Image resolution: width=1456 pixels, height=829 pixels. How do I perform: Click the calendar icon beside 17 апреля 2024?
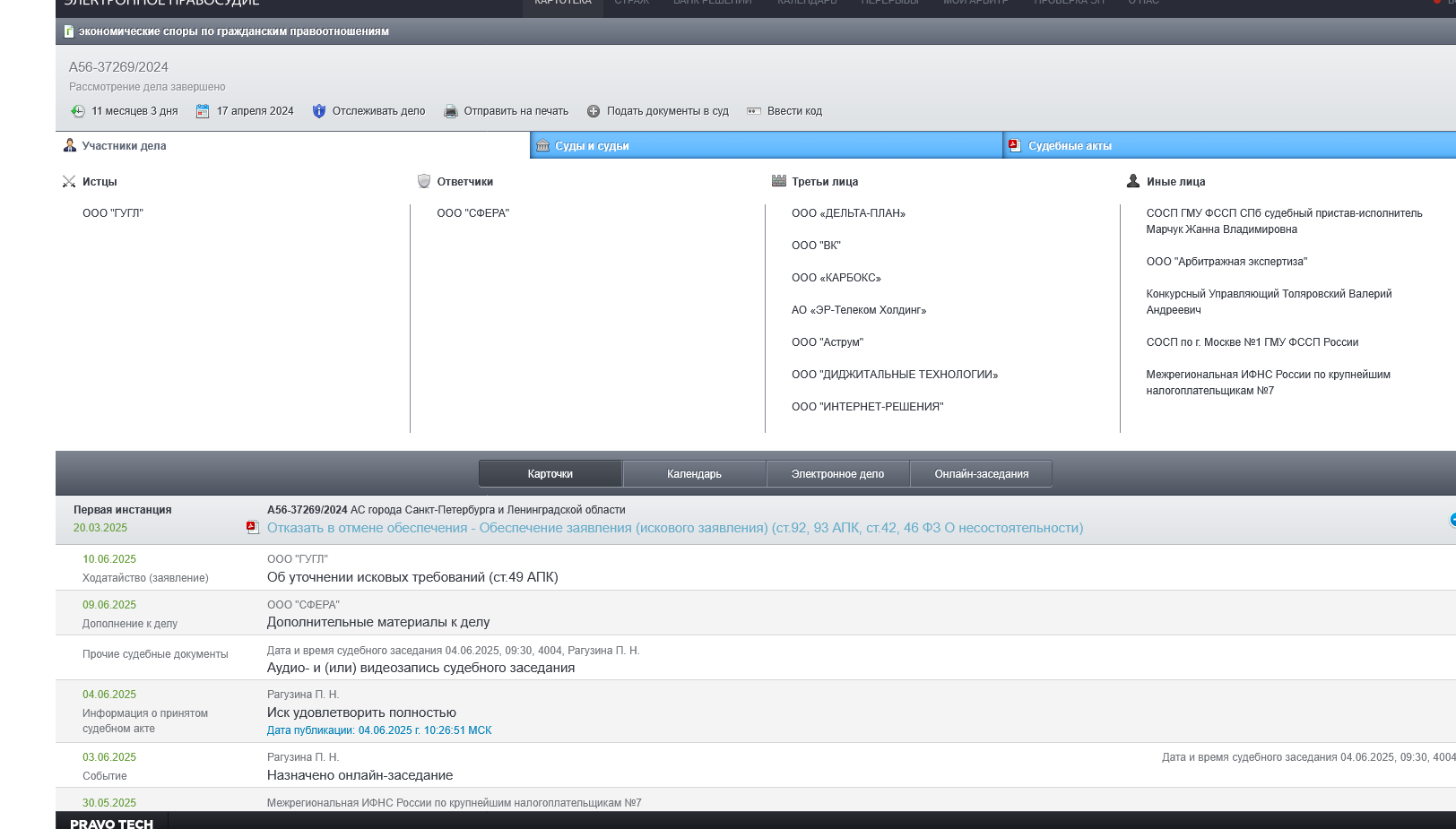pyautogui.click(x=203, y=111)
